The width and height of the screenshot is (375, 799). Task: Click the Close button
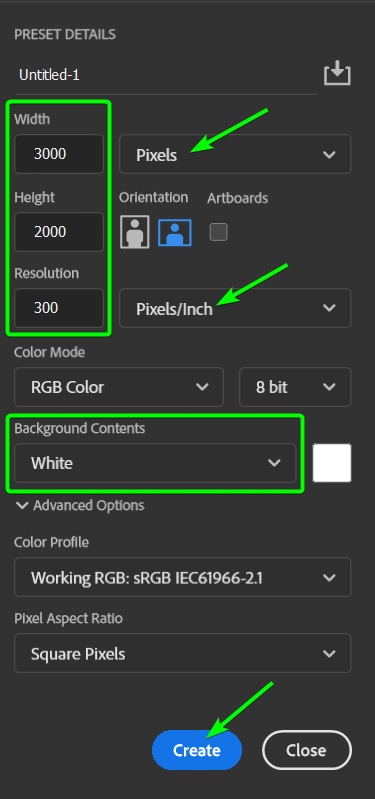click(x=307, y=750)
